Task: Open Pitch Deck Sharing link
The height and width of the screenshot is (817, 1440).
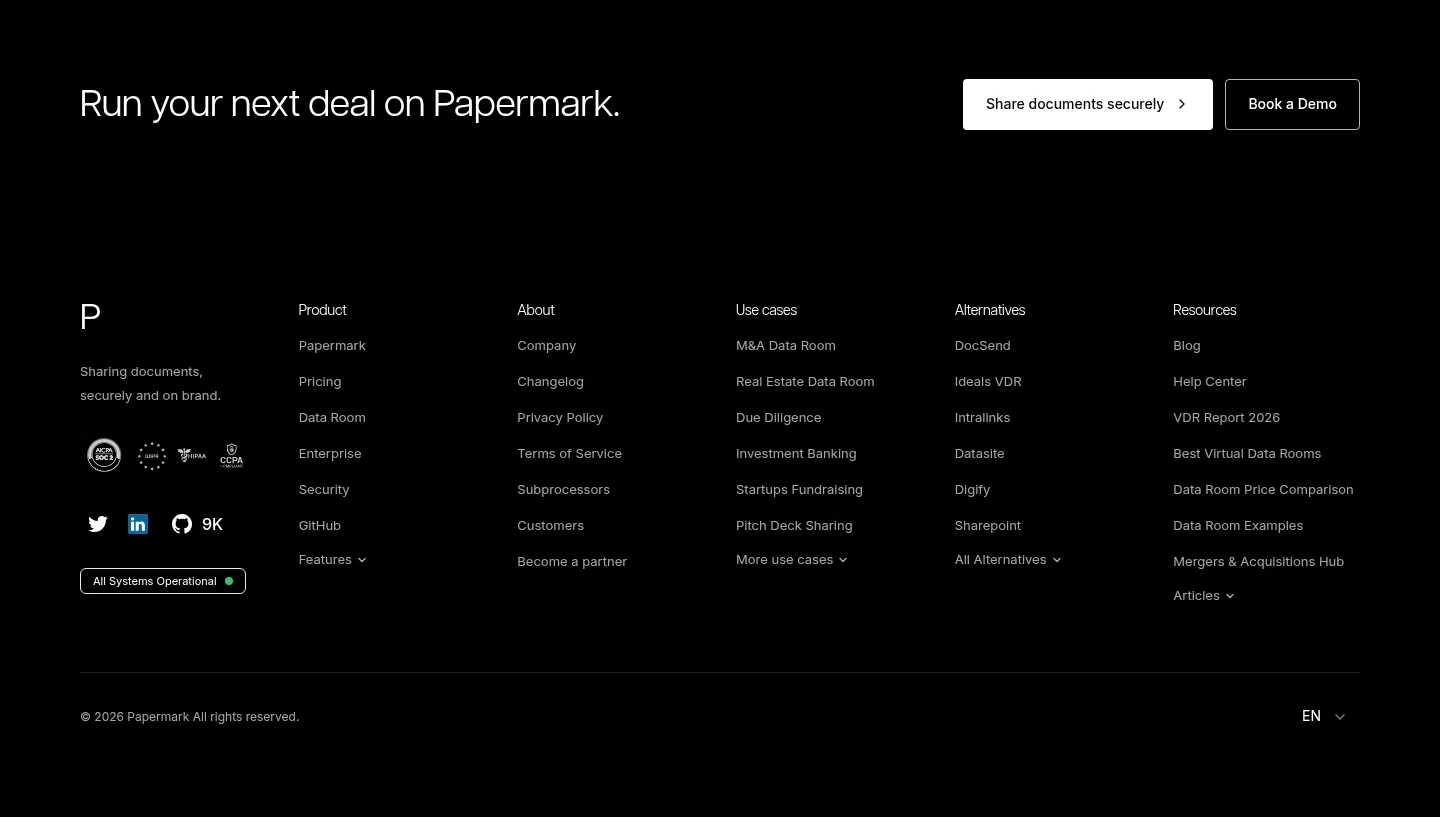Action: 794,525
